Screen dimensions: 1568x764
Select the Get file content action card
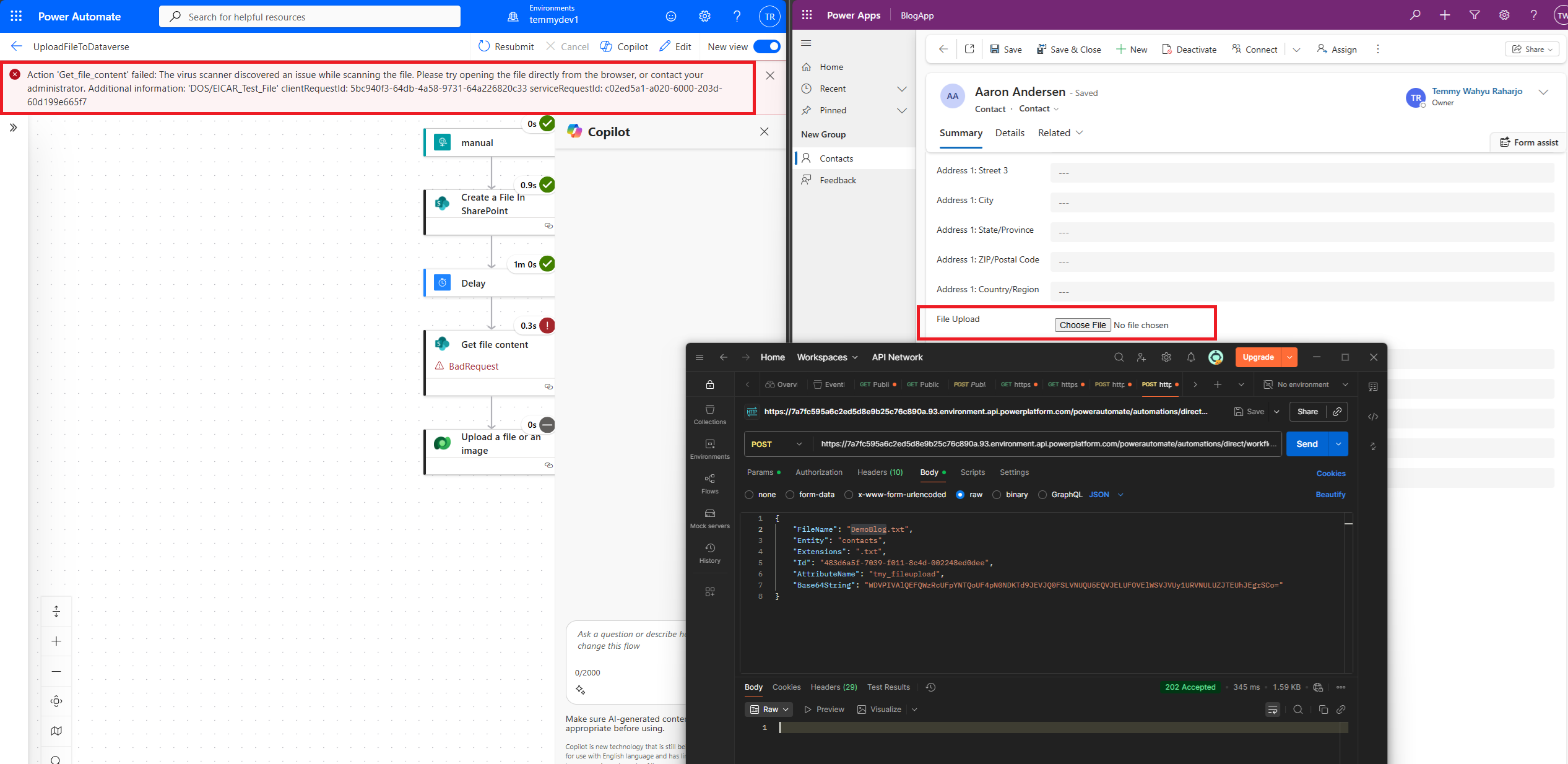click(489, 363)
